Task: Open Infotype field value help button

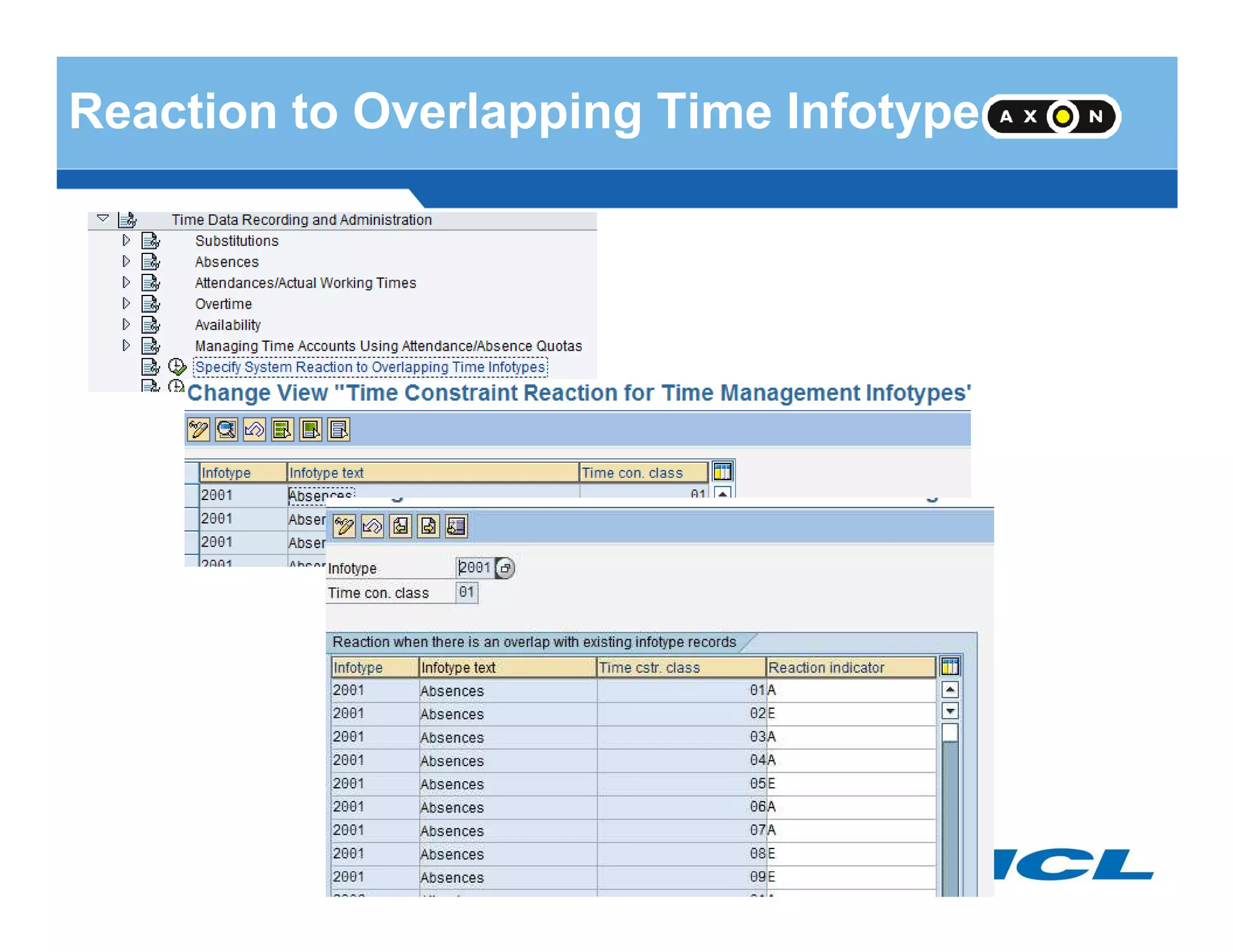Action: pos(506,567)
